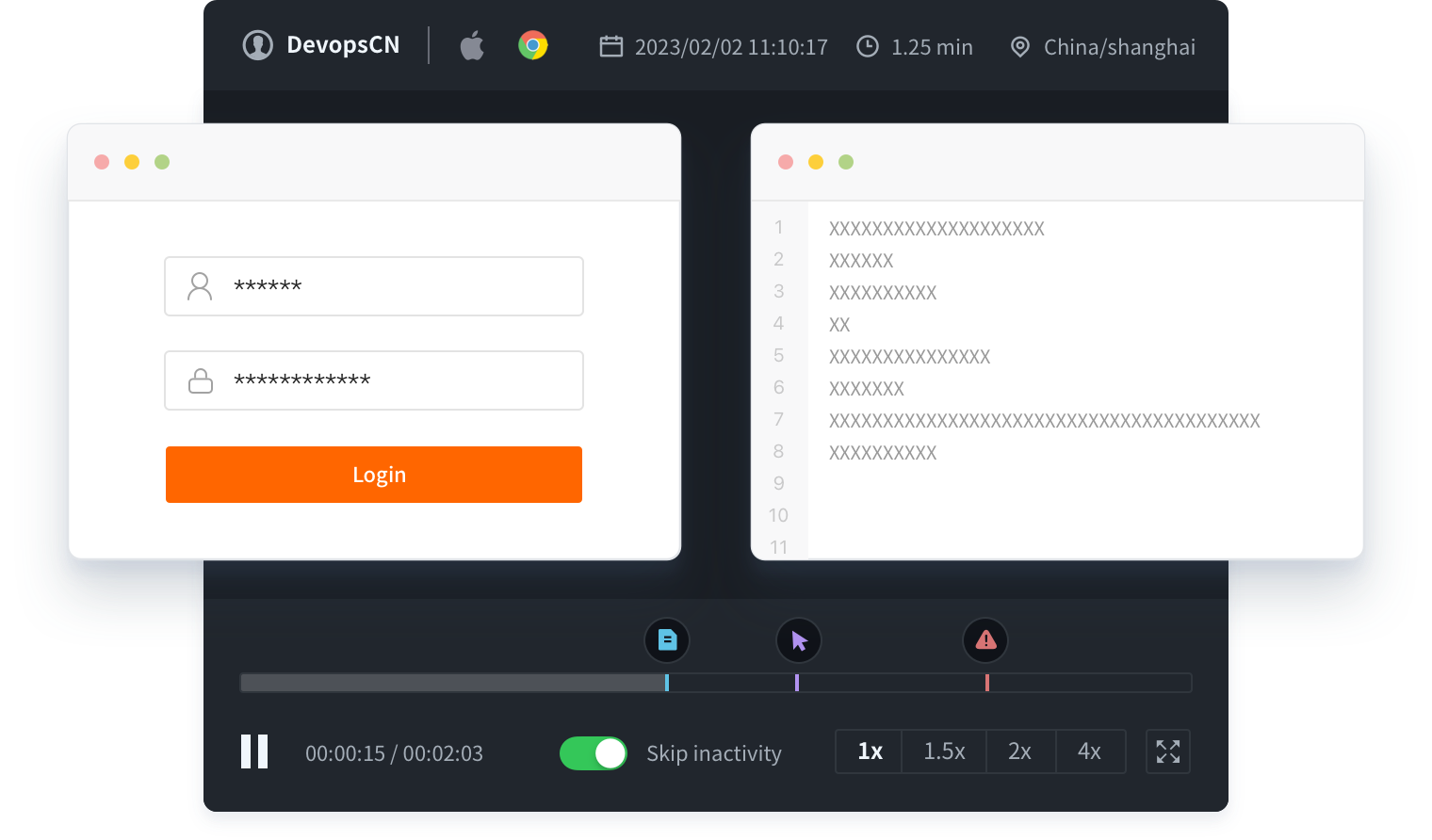The image size is (1432, 840).
Task: Click the calendar icon beside the date
Action: pos(611,46)
